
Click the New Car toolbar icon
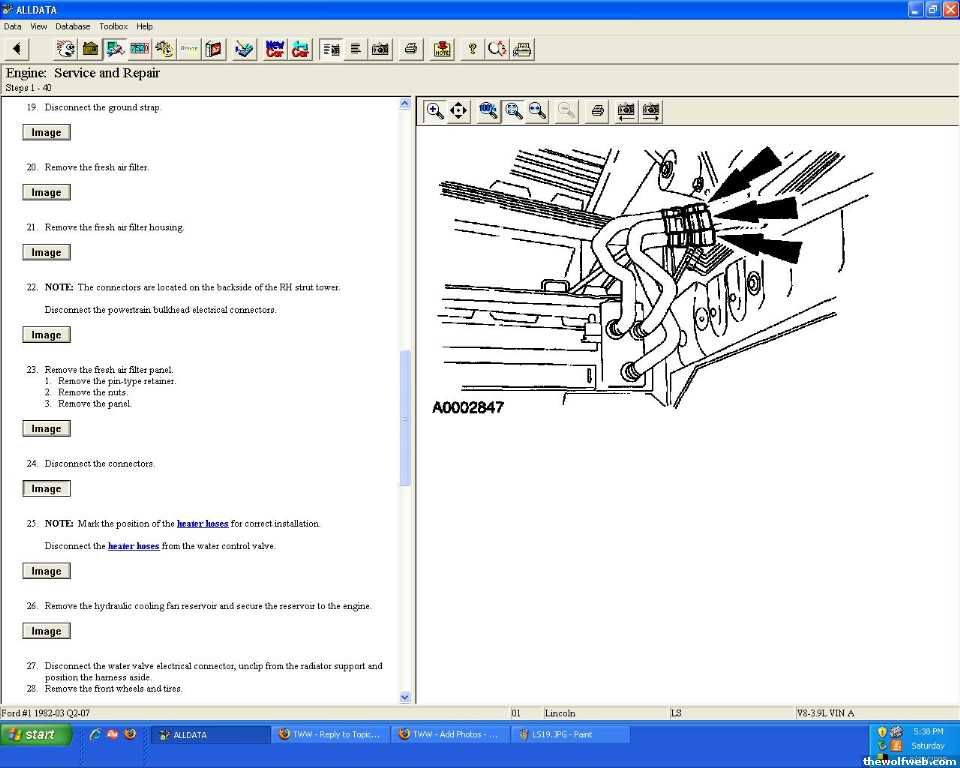(x=275, y=49)
